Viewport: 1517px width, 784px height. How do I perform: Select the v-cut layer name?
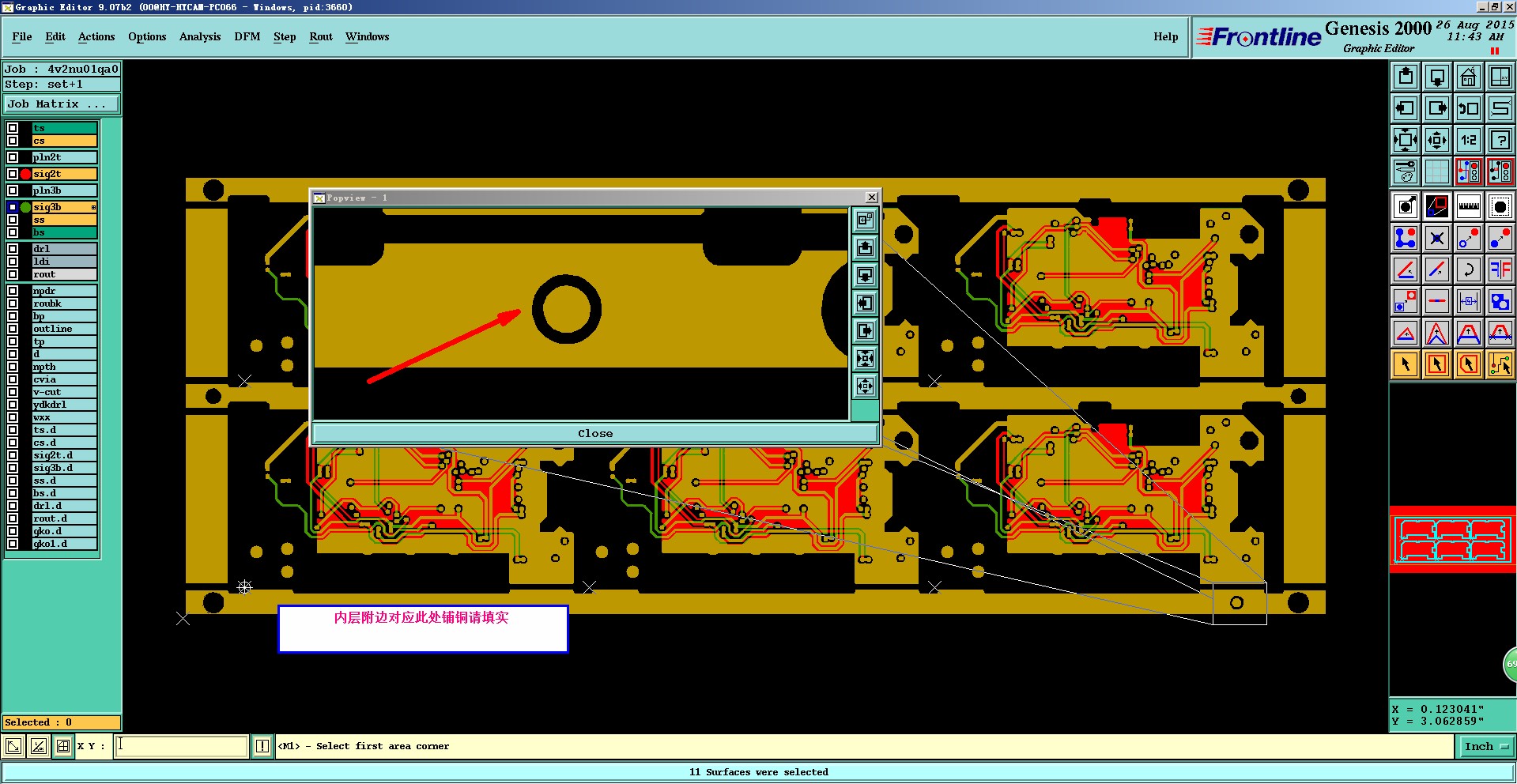64,392
